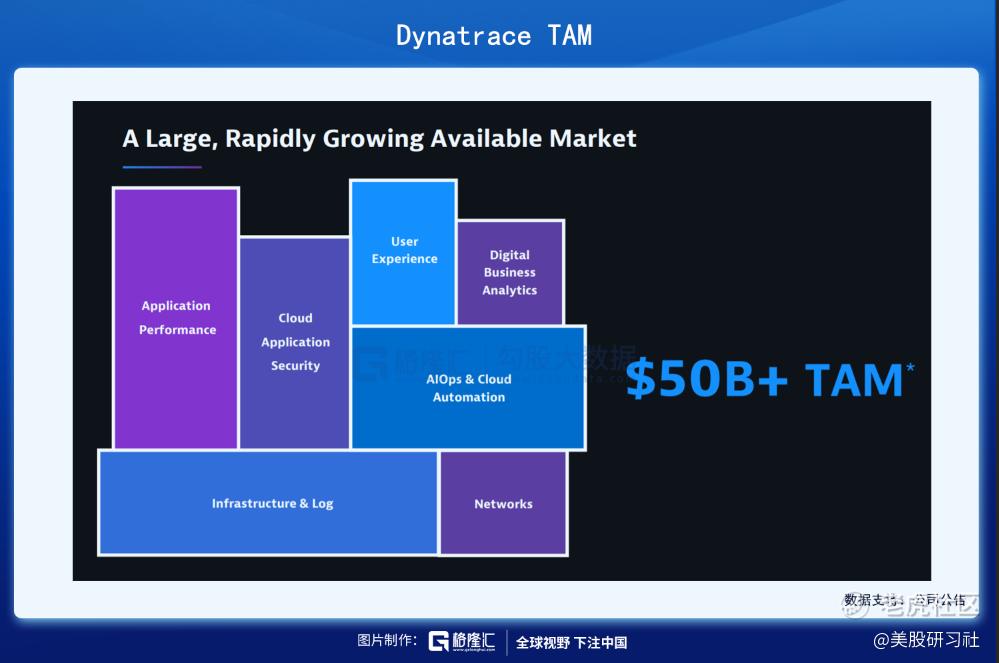Click the 图片制作 label
This screenshot has width=999, height=663.
click(387, 641)
